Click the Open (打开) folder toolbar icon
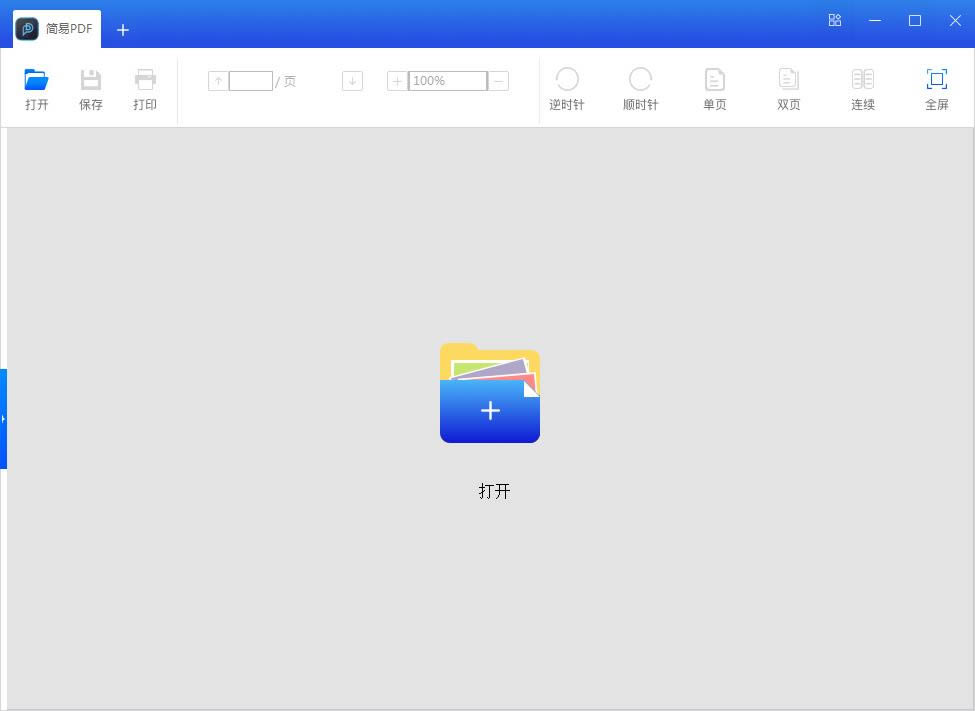 [36, 80]
